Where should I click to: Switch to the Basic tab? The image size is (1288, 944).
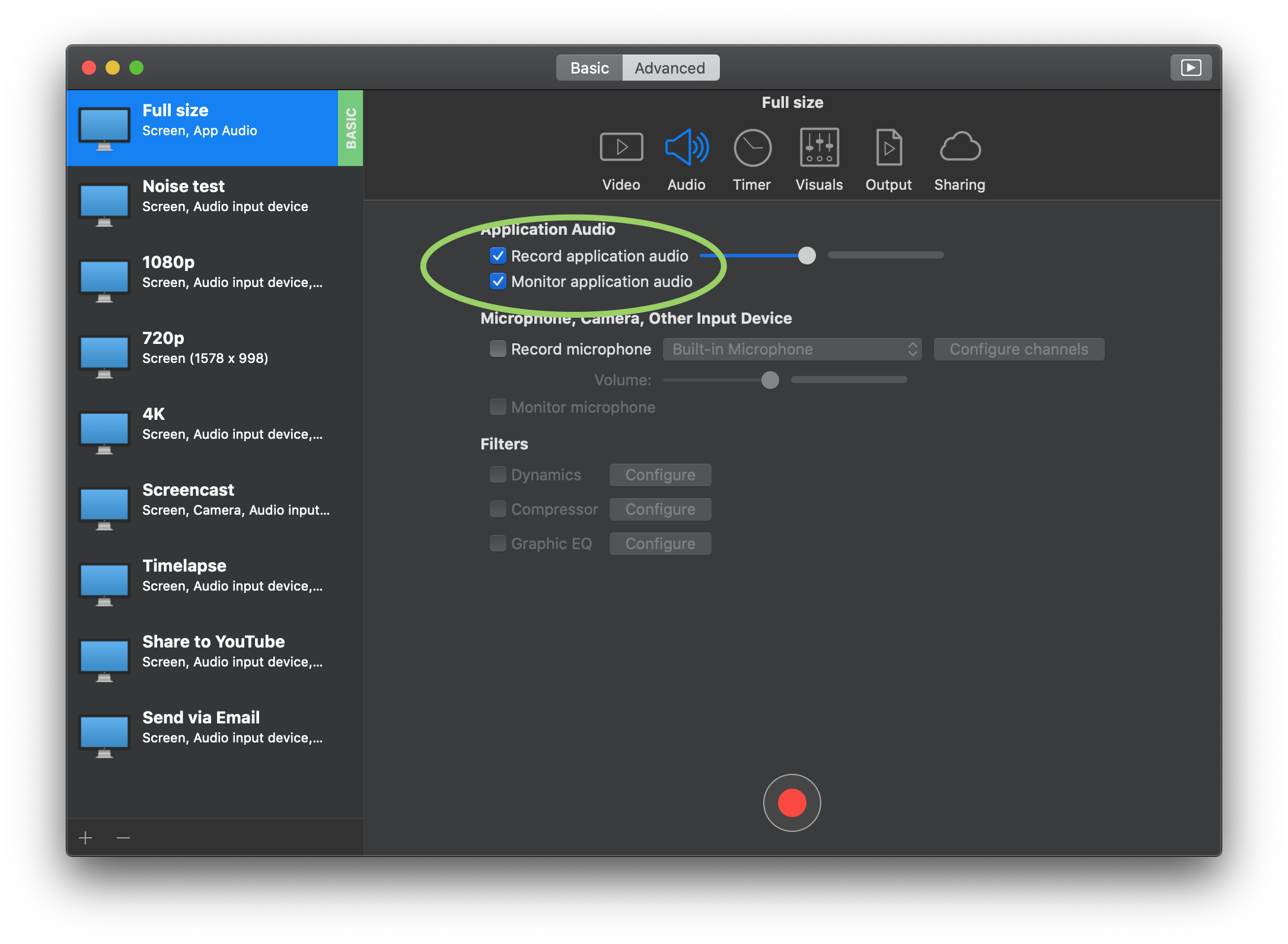[x=589, y=68]
